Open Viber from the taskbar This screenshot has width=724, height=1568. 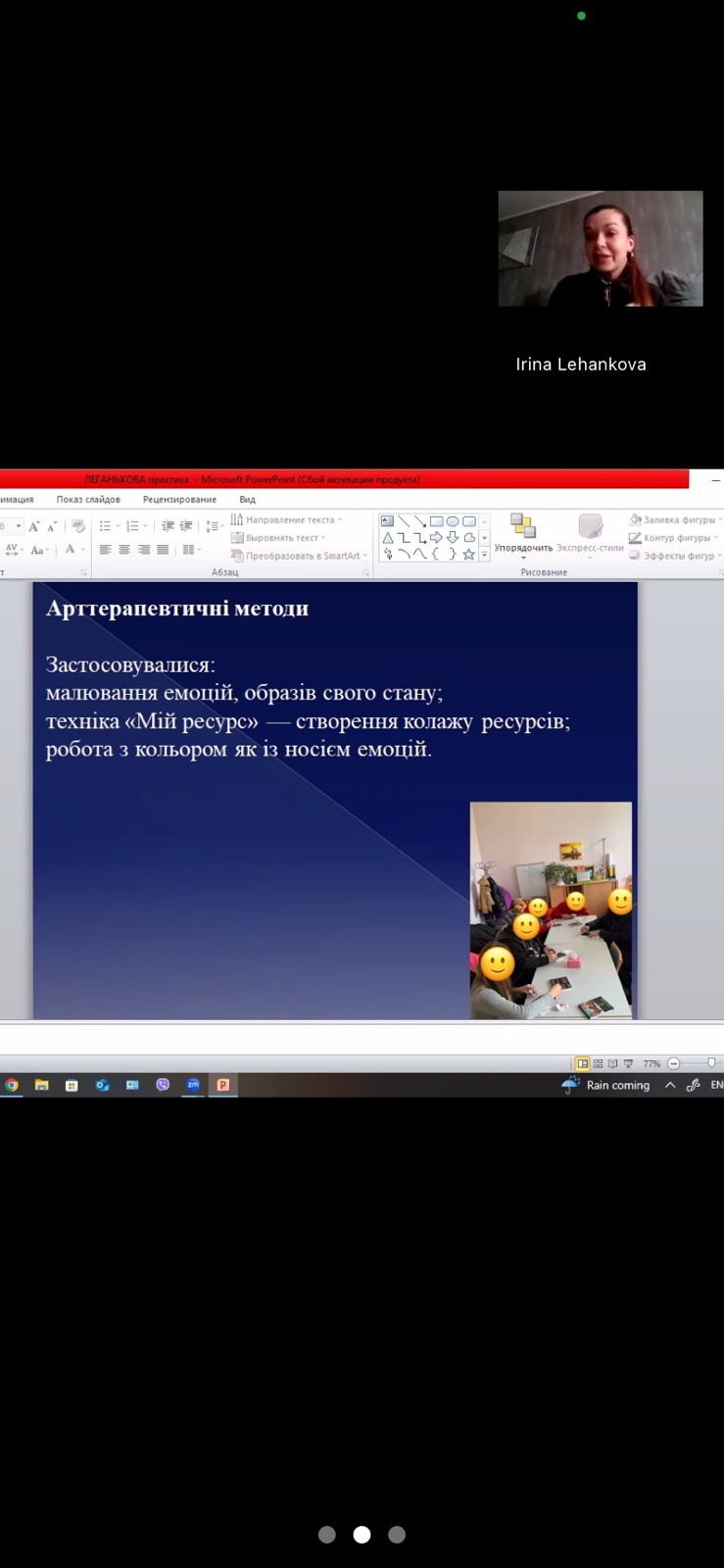(x=163, y=1085)
